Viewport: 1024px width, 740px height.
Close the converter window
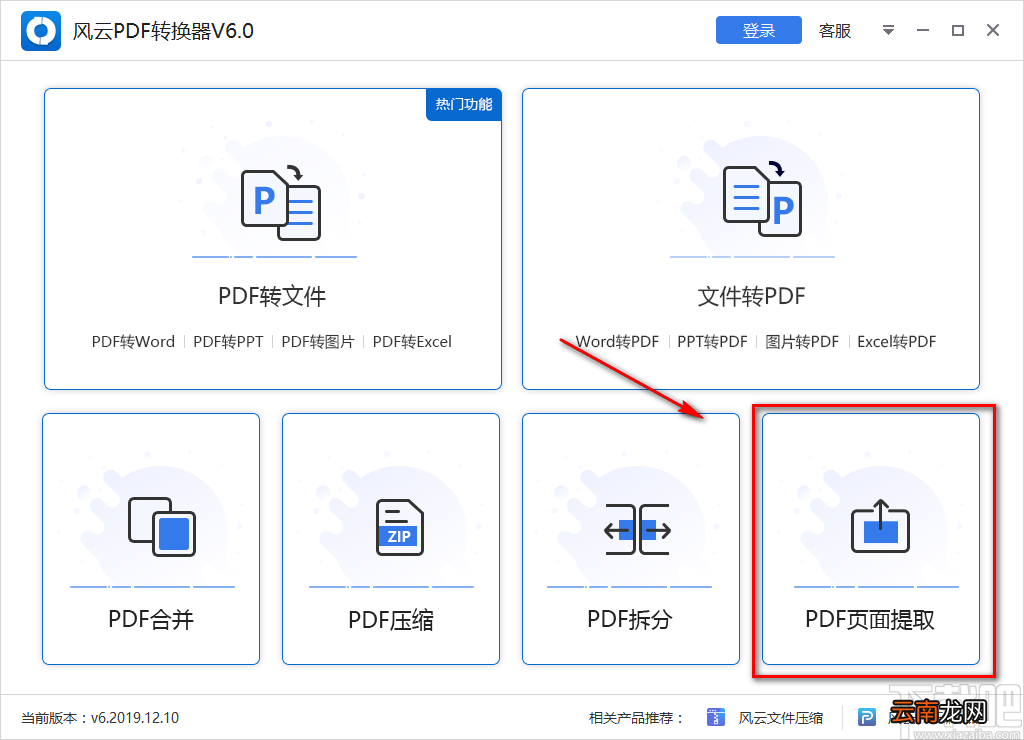(x=993, y=30)
